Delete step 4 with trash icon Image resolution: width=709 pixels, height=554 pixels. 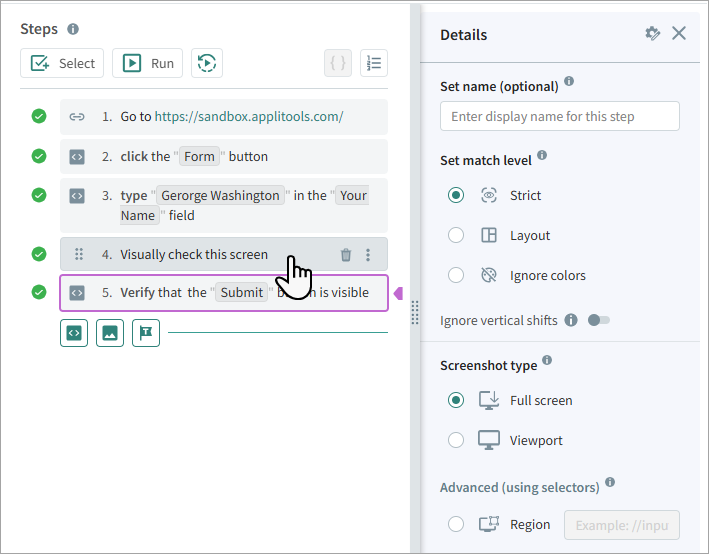click(346, 255)
